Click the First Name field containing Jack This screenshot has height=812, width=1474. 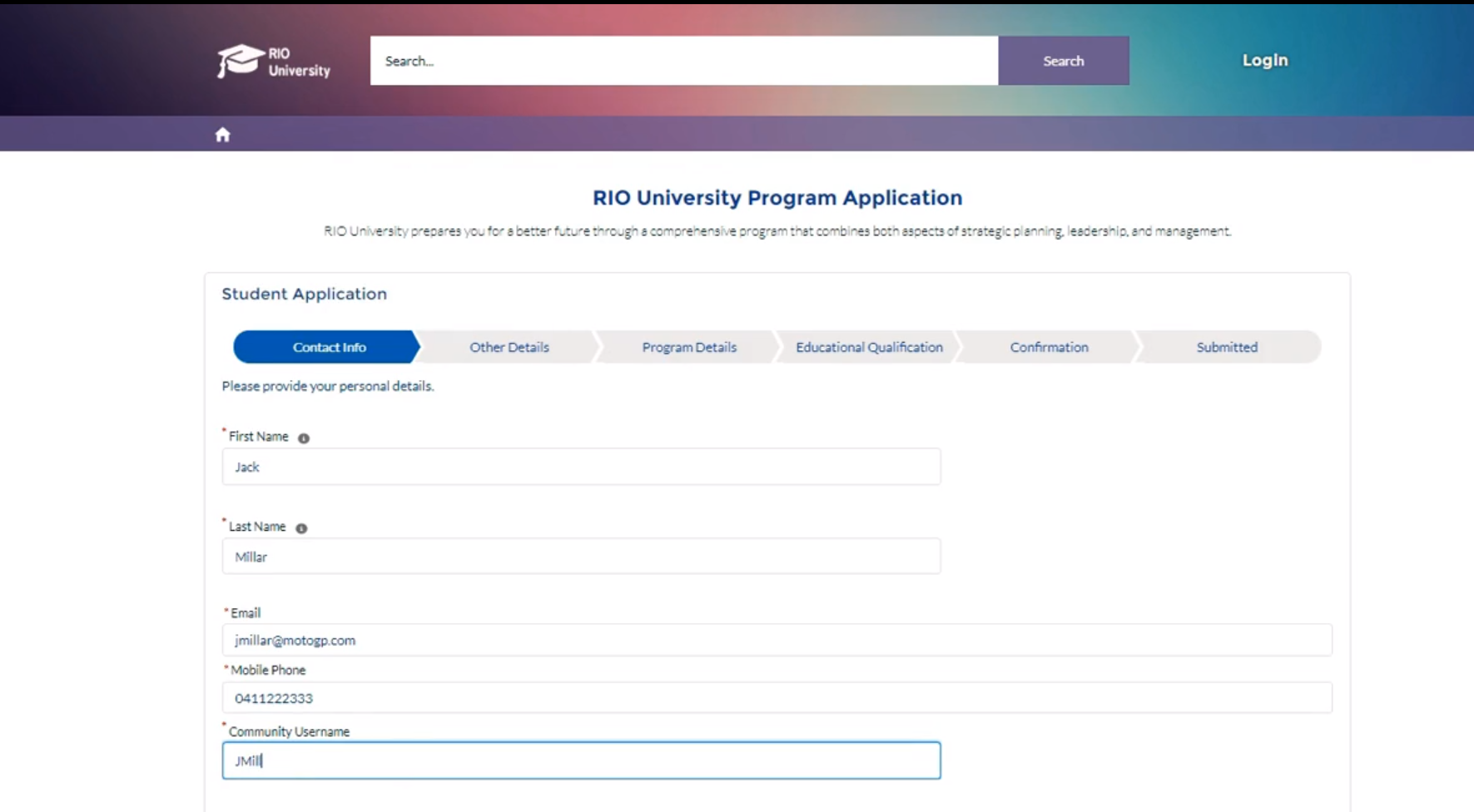(581, 467)
